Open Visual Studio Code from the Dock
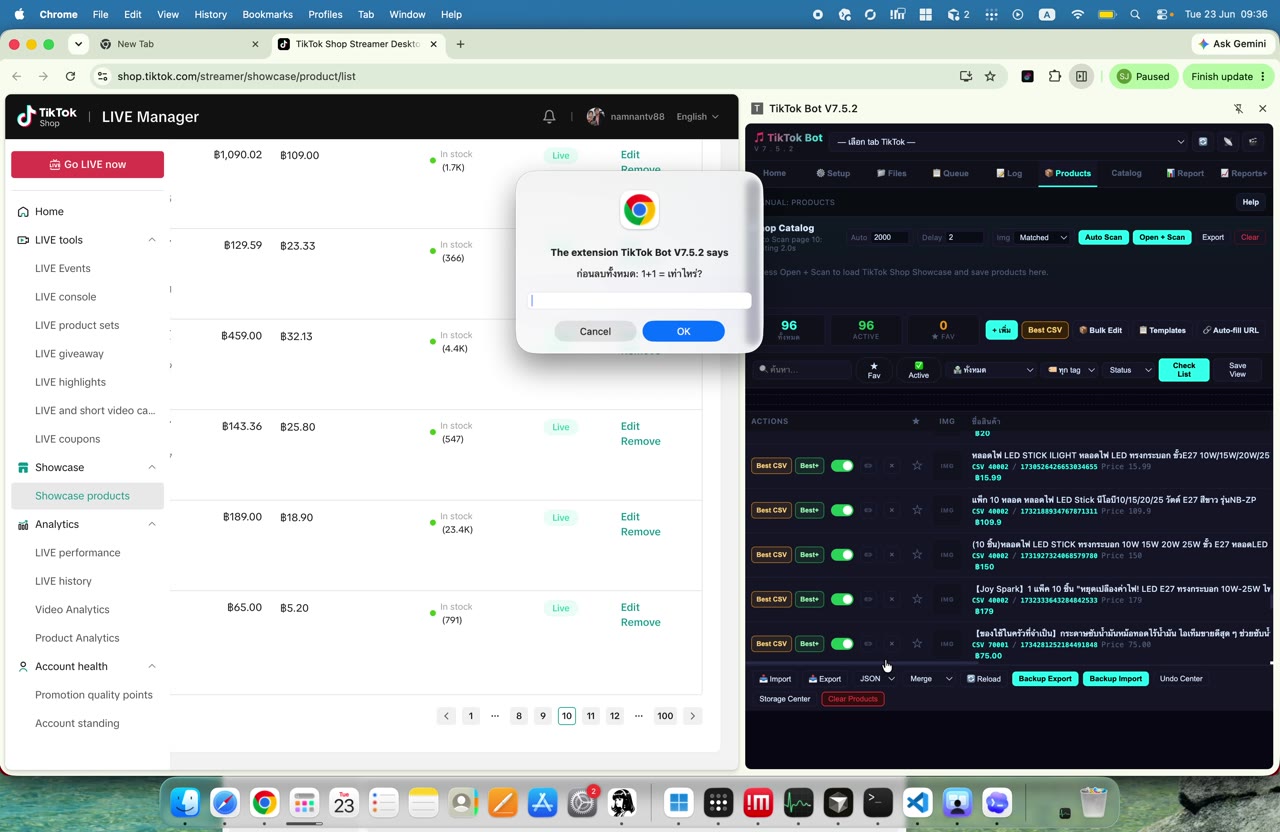Screen dimensions: 1280x832 [x=918, y=802]
